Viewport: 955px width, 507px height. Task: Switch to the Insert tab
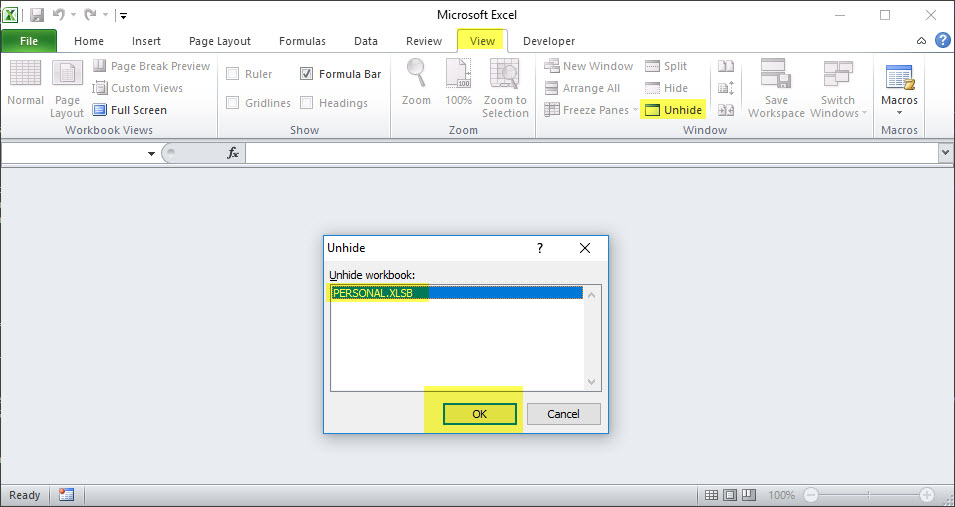[x=146, y=41]
